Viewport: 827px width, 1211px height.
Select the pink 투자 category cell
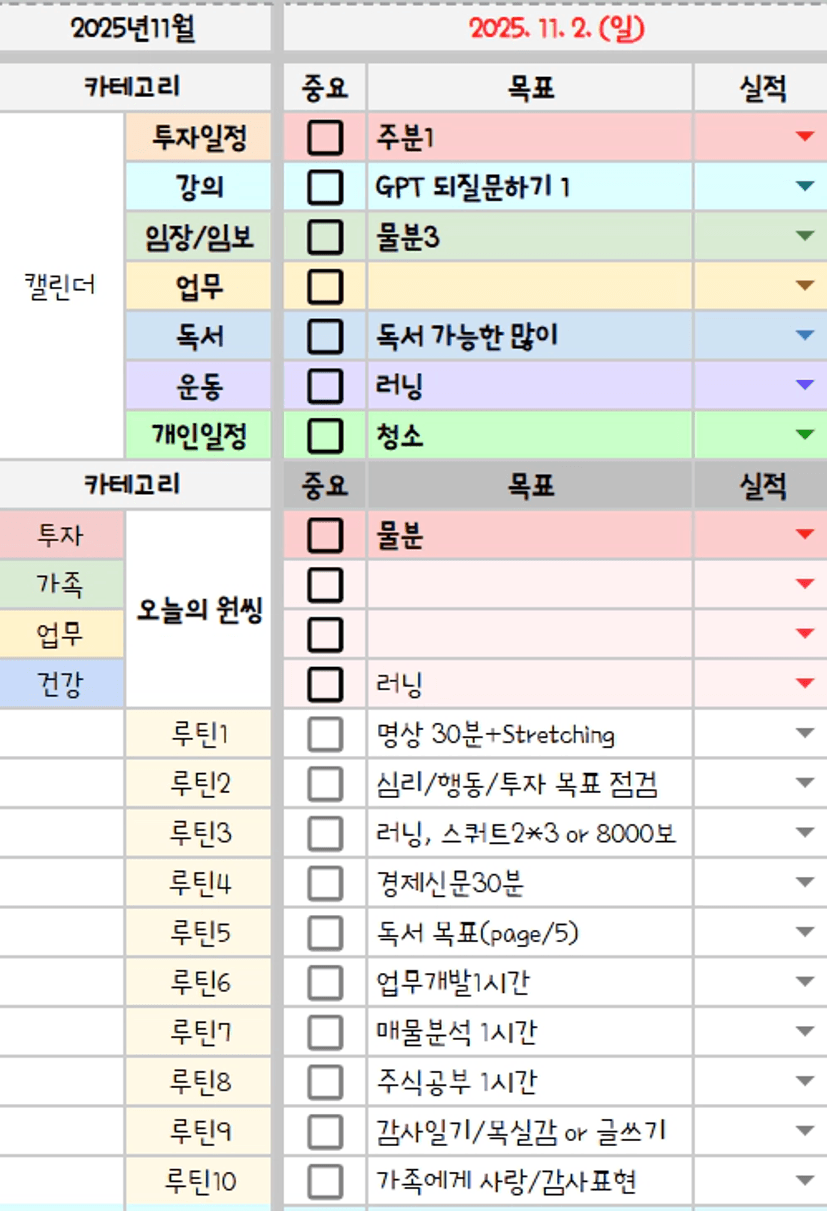(x=62, y=536)
